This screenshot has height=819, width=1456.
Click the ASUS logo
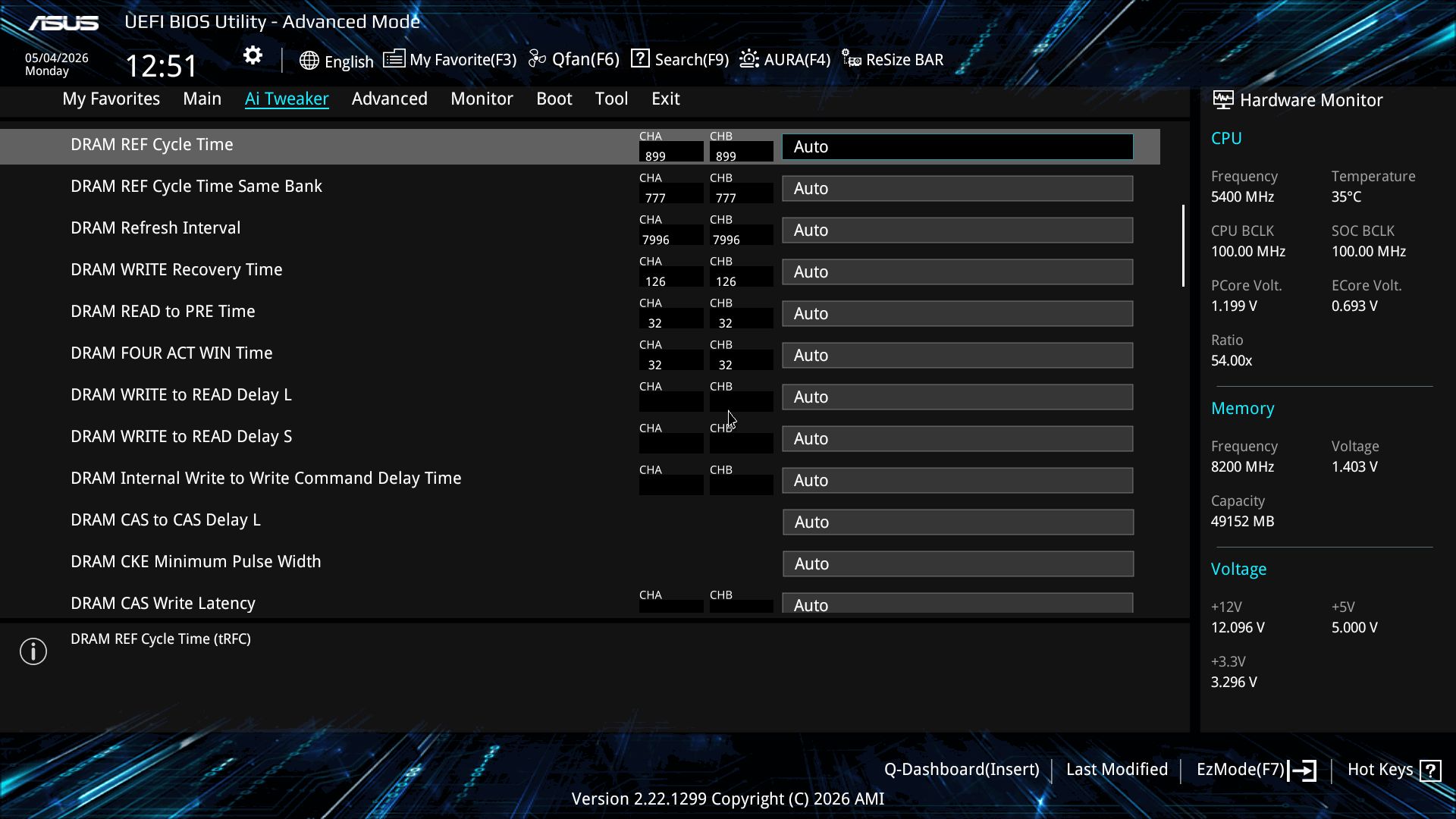point(64,24)
